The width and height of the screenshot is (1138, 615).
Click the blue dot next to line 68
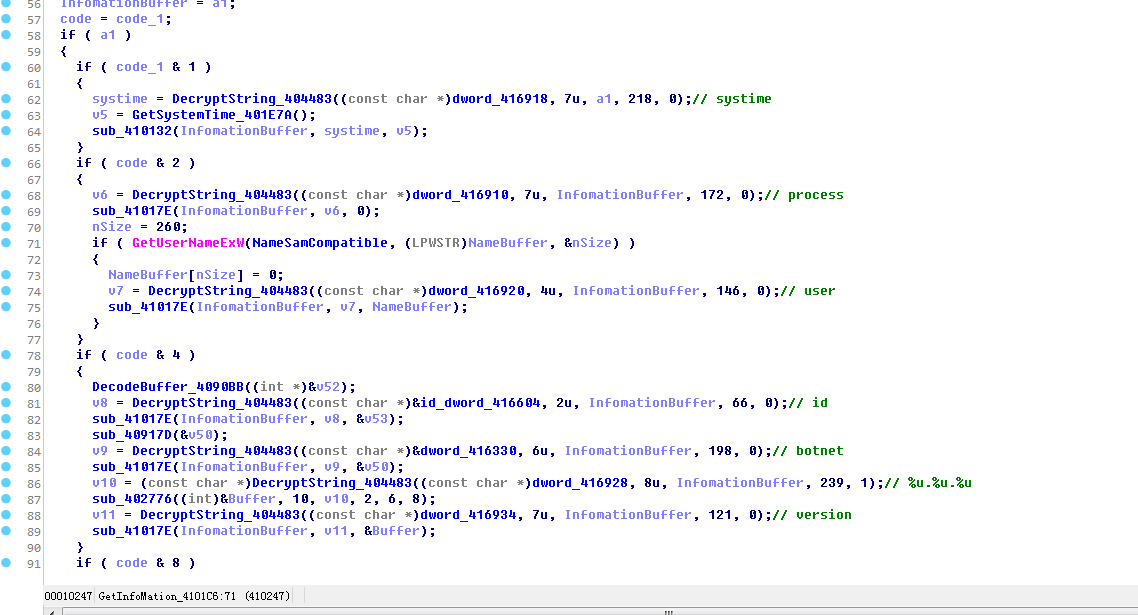click(7, 195)
